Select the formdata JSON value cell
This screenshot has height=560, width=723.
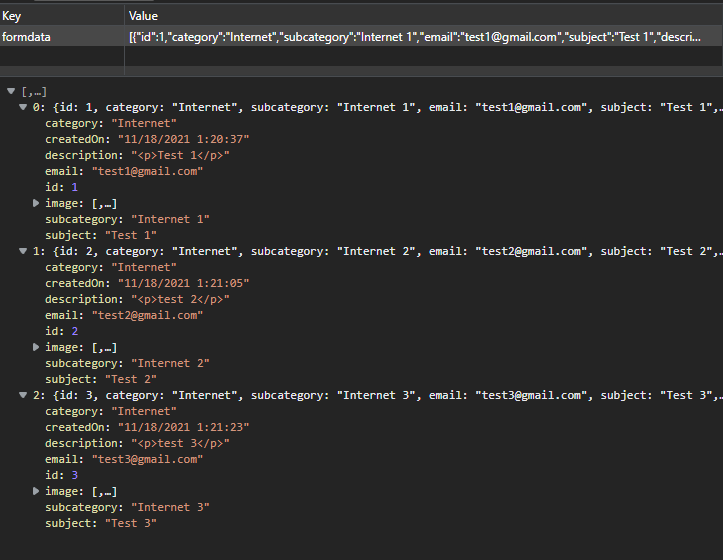tap(423, 36)
